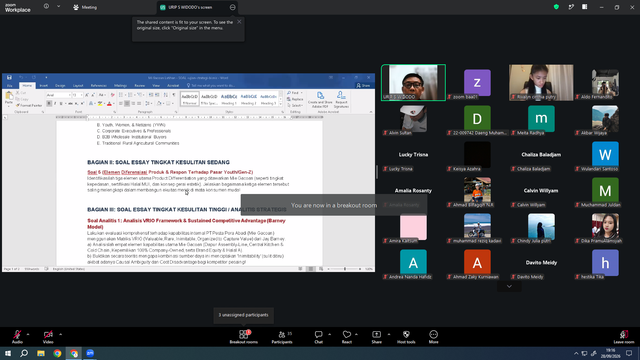Open Breakout rooms in the meeting toolbar
Viewport: 640px width, 360px height.
point(244,337)
